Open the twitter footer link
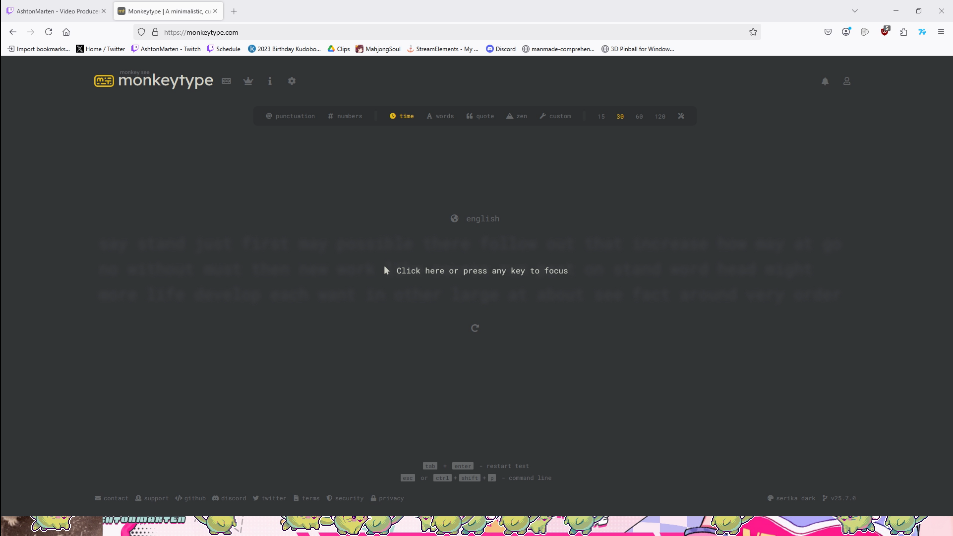953x536 pixels. click(x=269, y=498)
